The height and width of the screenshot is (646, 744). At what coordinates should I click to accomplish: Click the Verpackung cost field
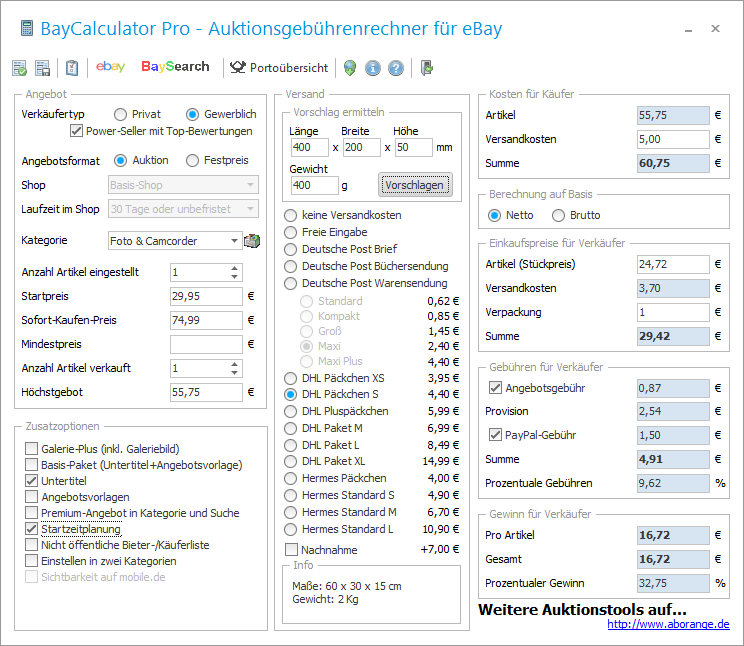pos(673,312)
